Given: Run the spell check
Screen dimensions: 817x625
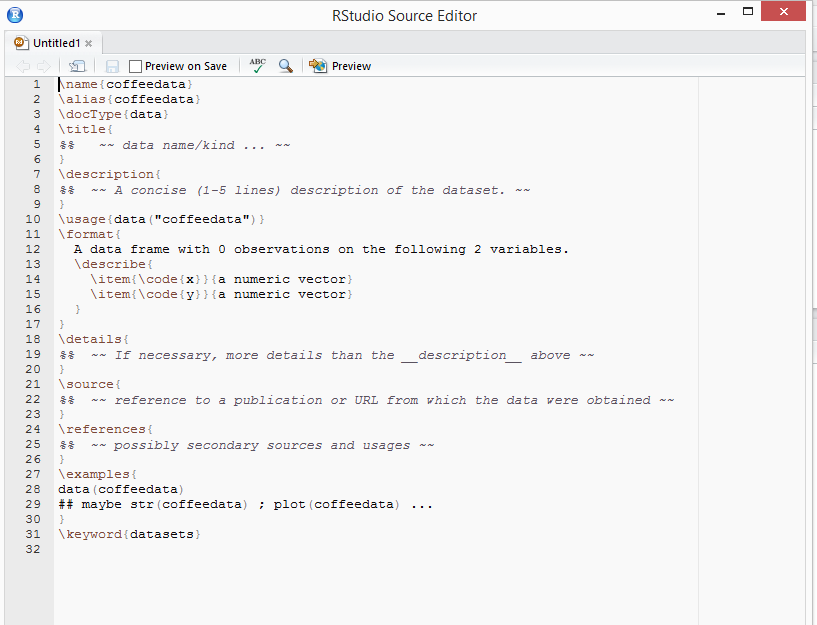Looking at the screenshot, I should click(258, 65).
